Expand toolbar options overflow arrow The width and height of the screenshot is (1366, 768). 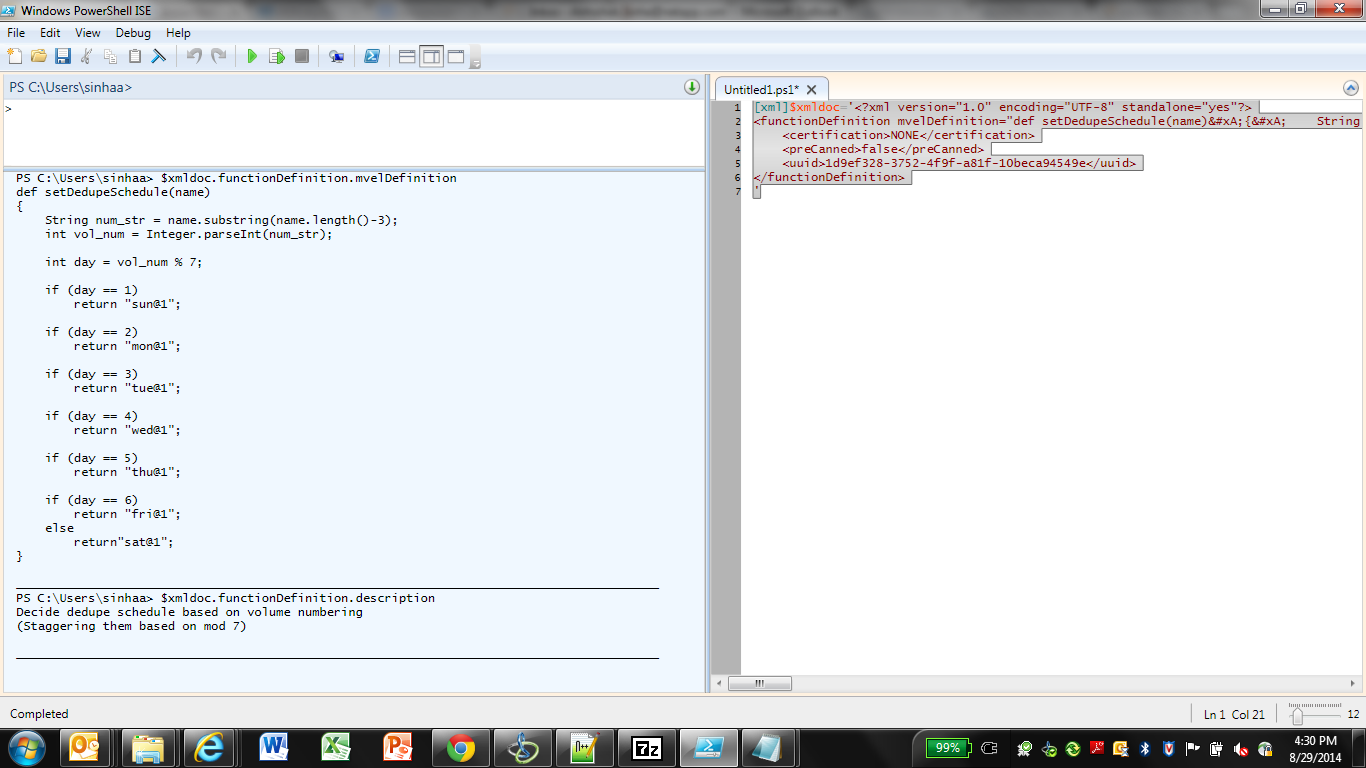tap(475, 62)
